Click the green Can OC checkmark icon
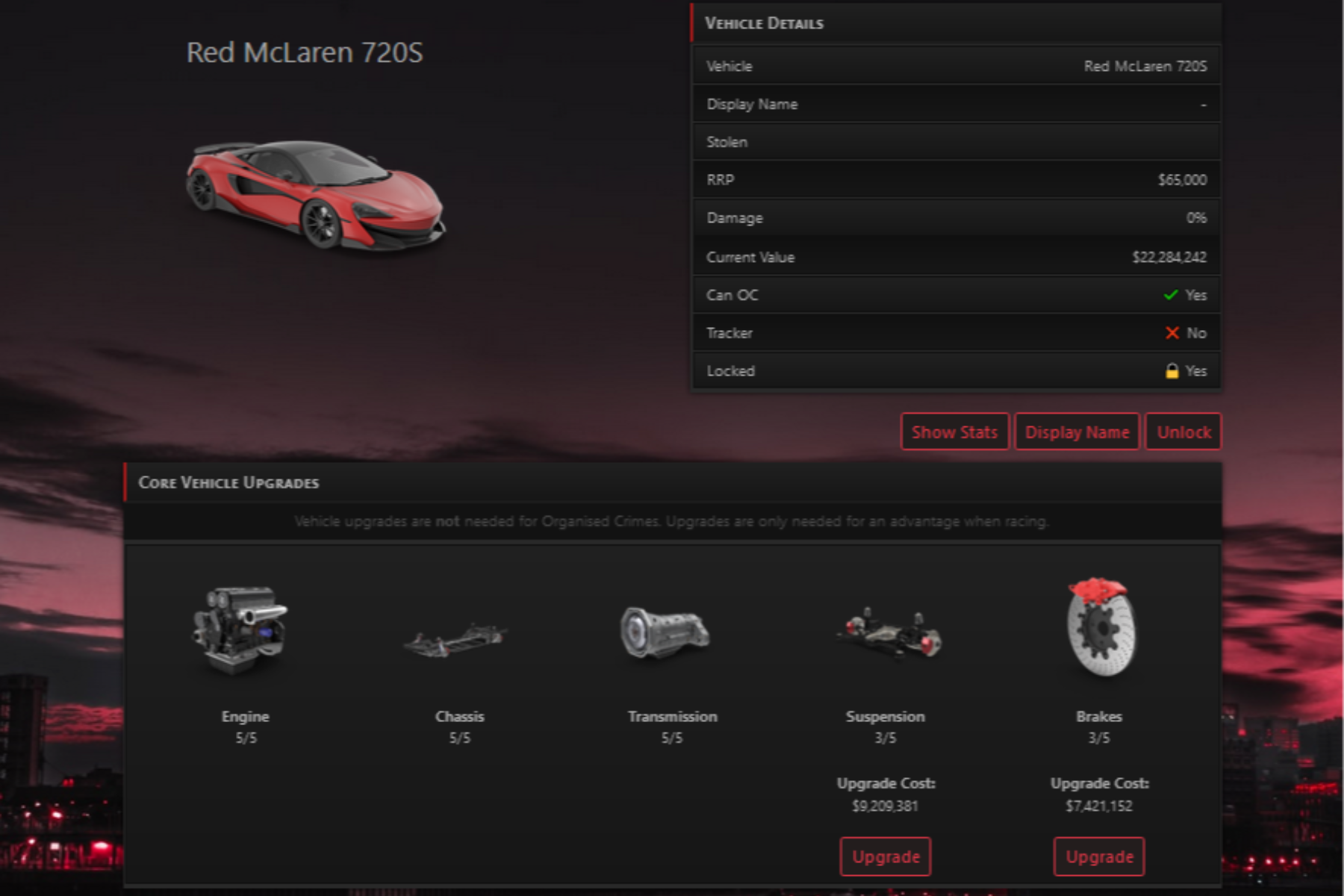 click(x=1171, y=295)
